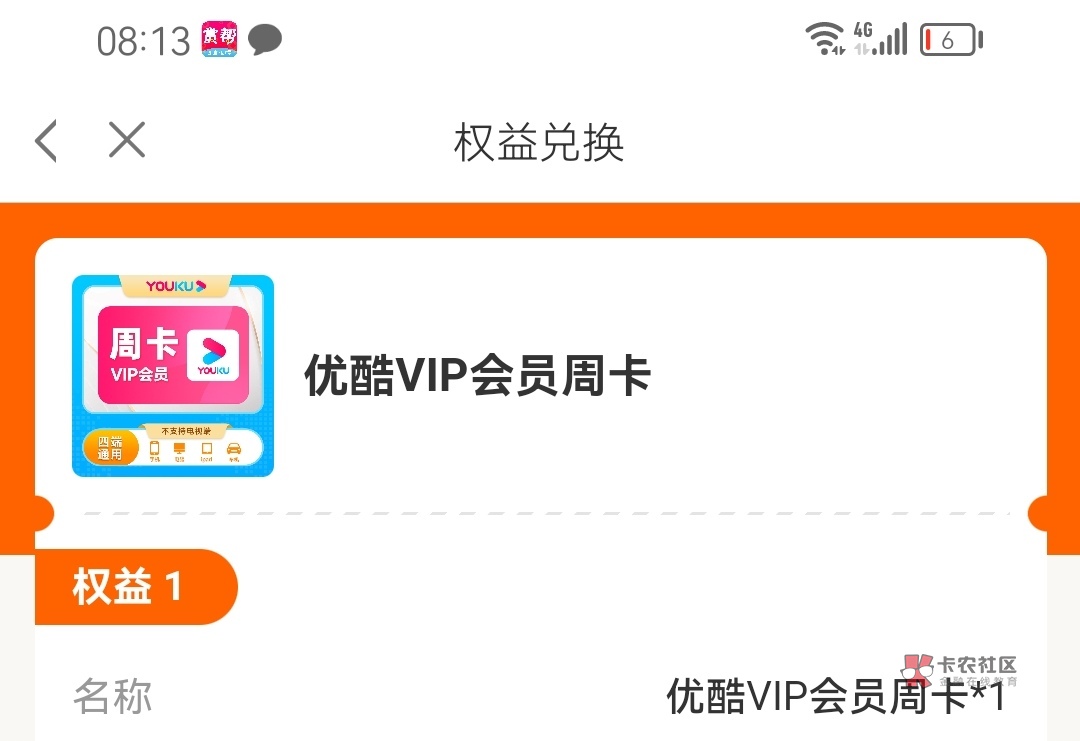
Task: Tap the 08:13 clock
Action: pyautogui.click(x=143, y=41)
